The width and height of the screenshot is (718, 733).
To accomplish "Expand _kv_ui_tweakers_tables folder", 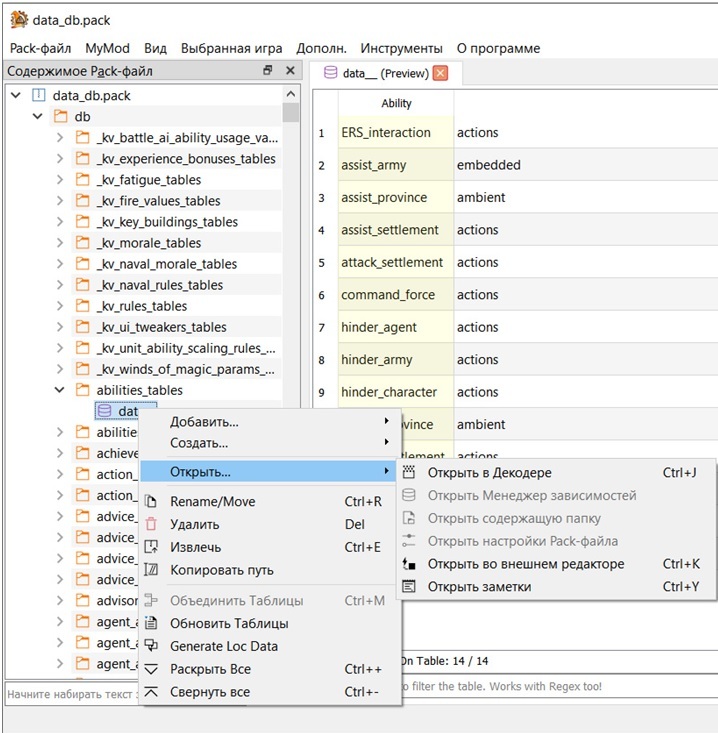I will click(60, 327).
